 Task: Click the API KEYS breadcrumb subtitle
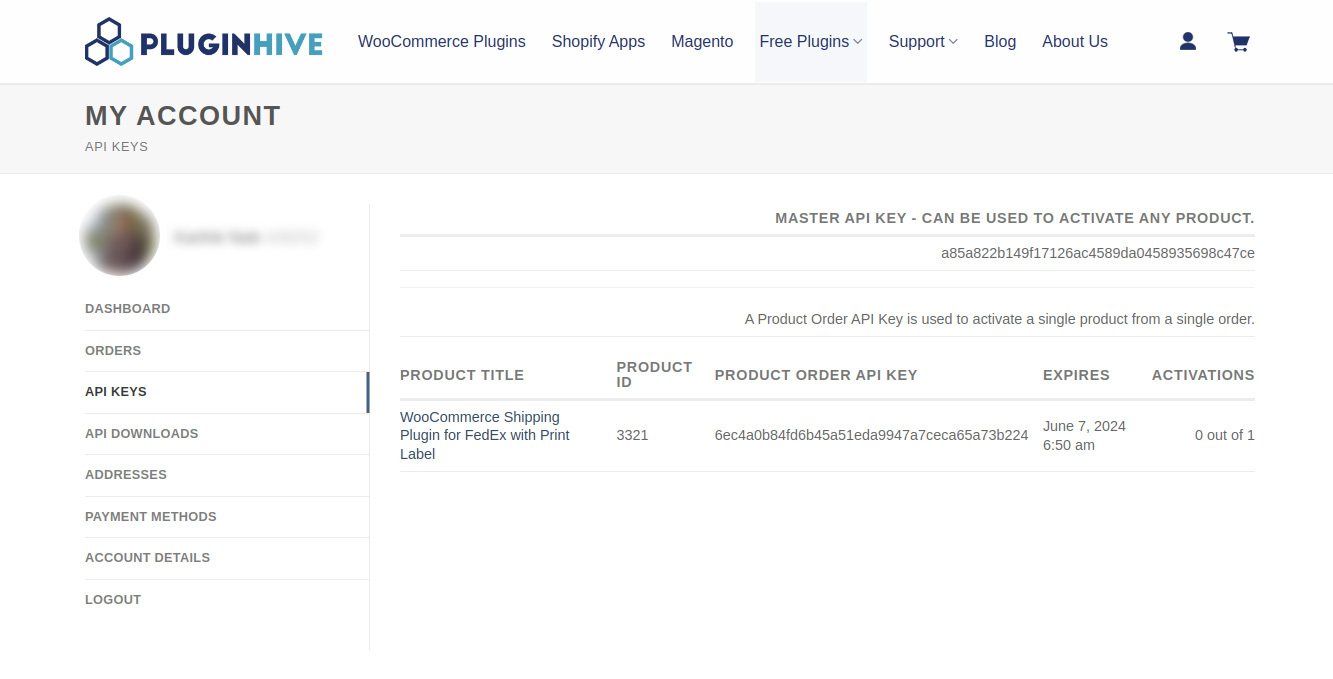[116, 147]
